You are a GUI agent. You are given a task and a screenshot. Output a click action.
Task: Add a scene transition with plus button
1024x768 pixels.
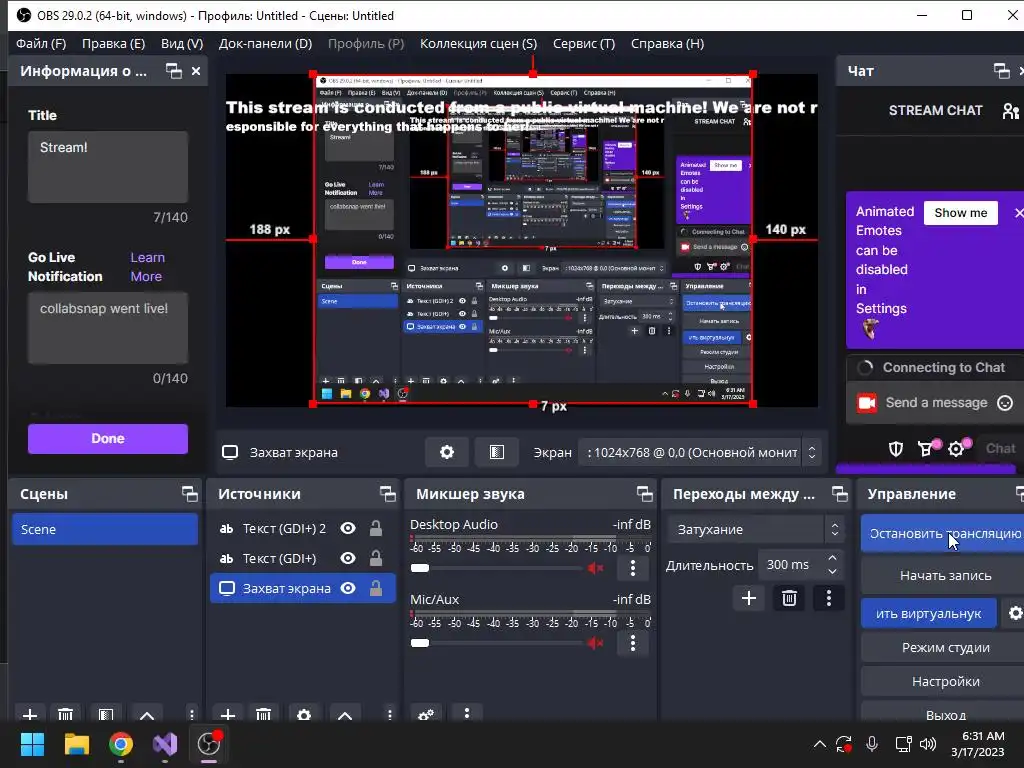[x=748, y=598]
